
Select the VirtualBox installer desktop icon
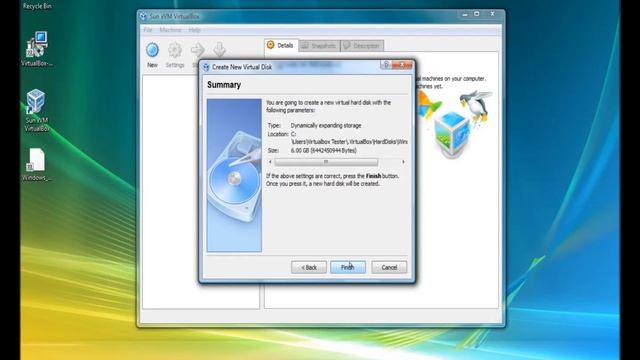pos(37,49)
